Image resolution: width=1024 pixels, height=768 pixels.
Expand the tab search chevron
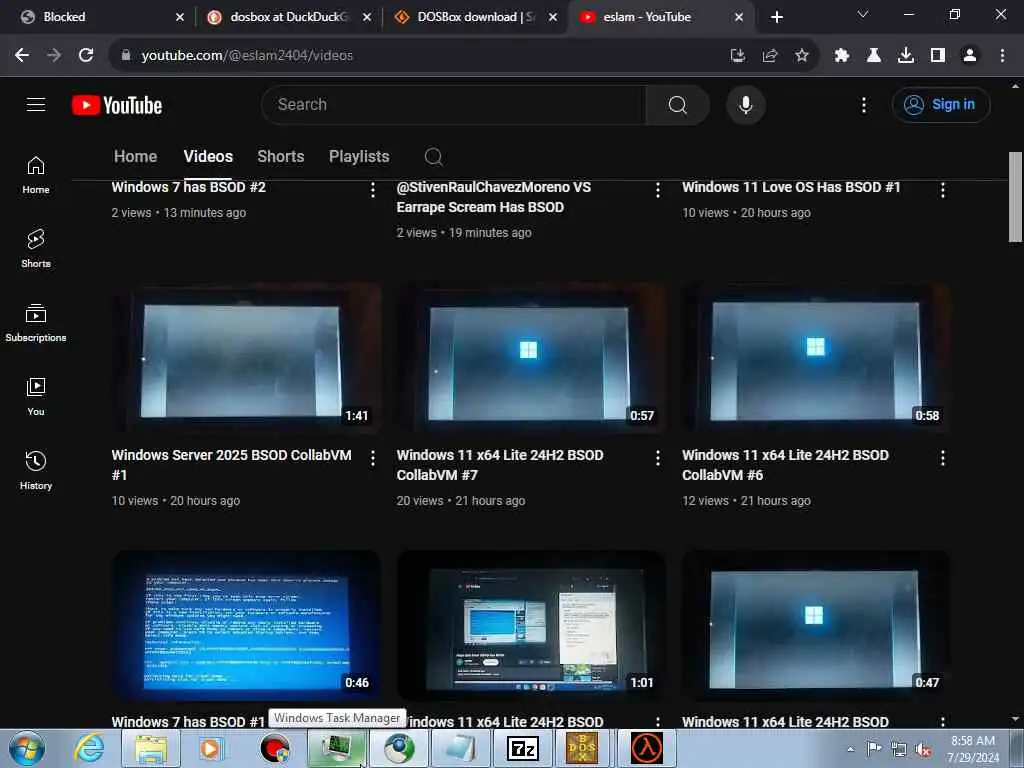pyautogui.click(x=863, y=14)
